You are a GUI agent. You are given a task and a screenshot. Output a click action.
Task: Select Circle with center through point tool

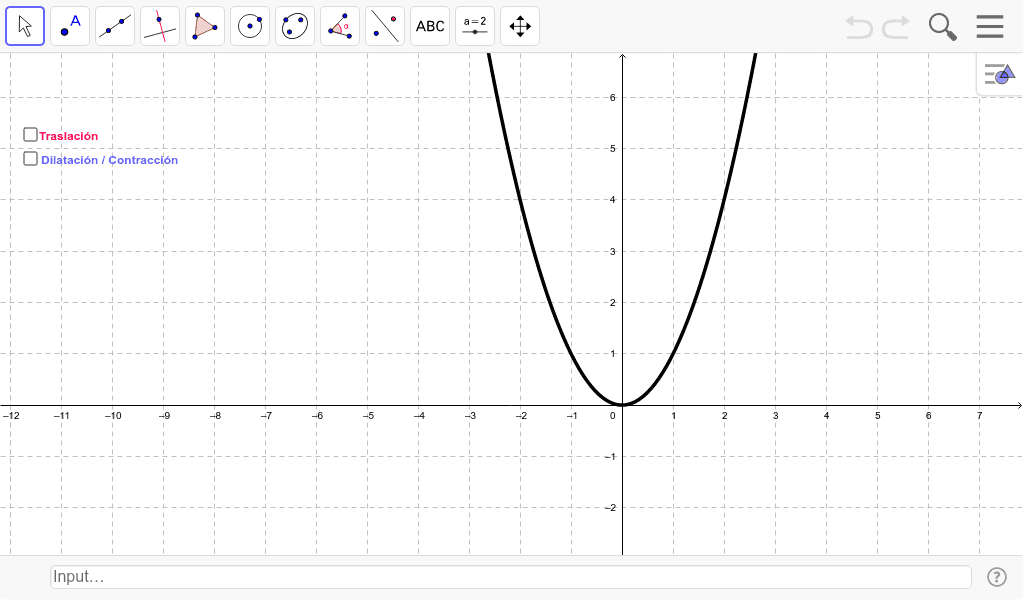pos(250,26)
